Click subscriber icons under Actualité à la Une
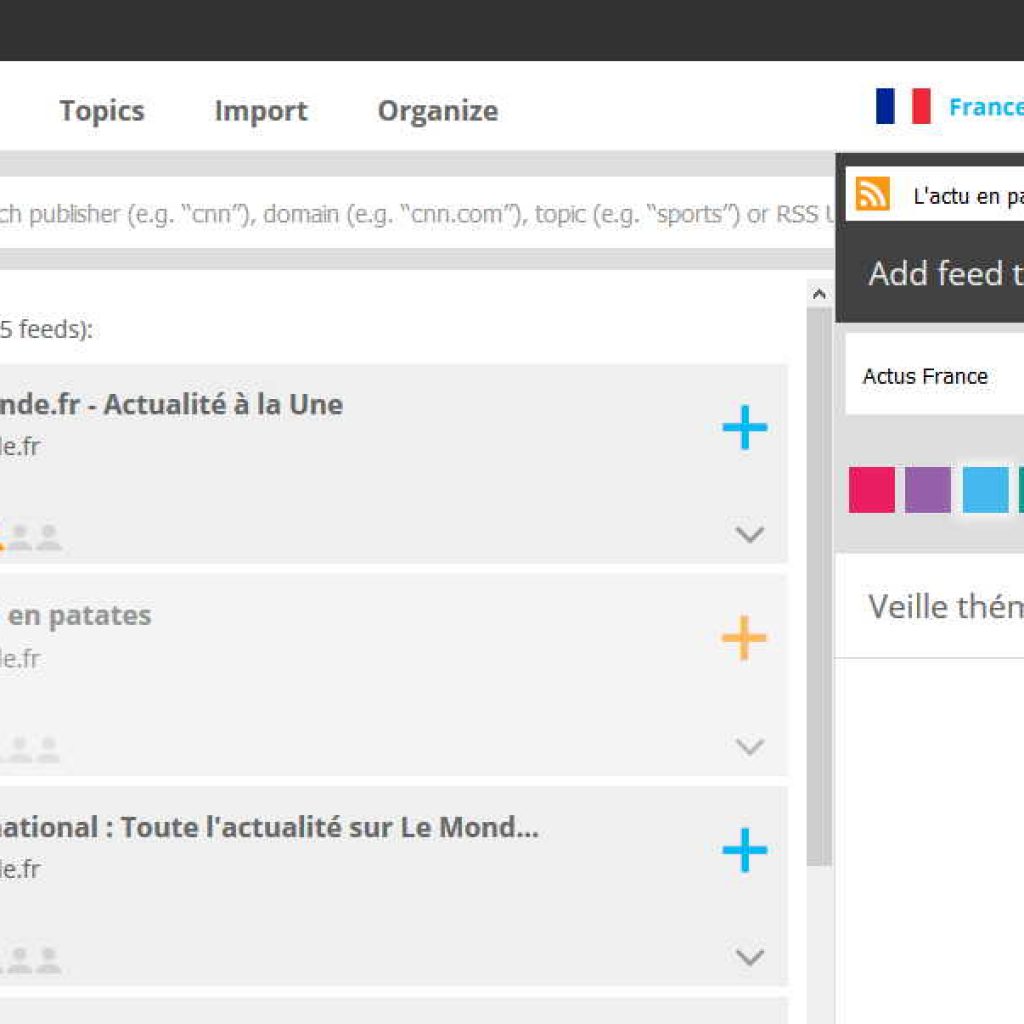This screenshot has width=1024, height=1024. (31, 538)
